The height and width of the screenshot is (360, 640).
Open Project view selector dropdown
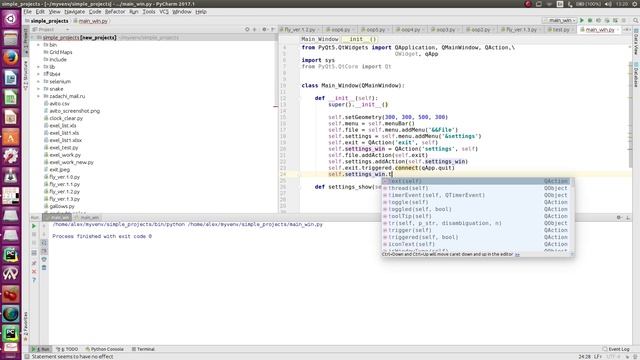tap(51, 29)
